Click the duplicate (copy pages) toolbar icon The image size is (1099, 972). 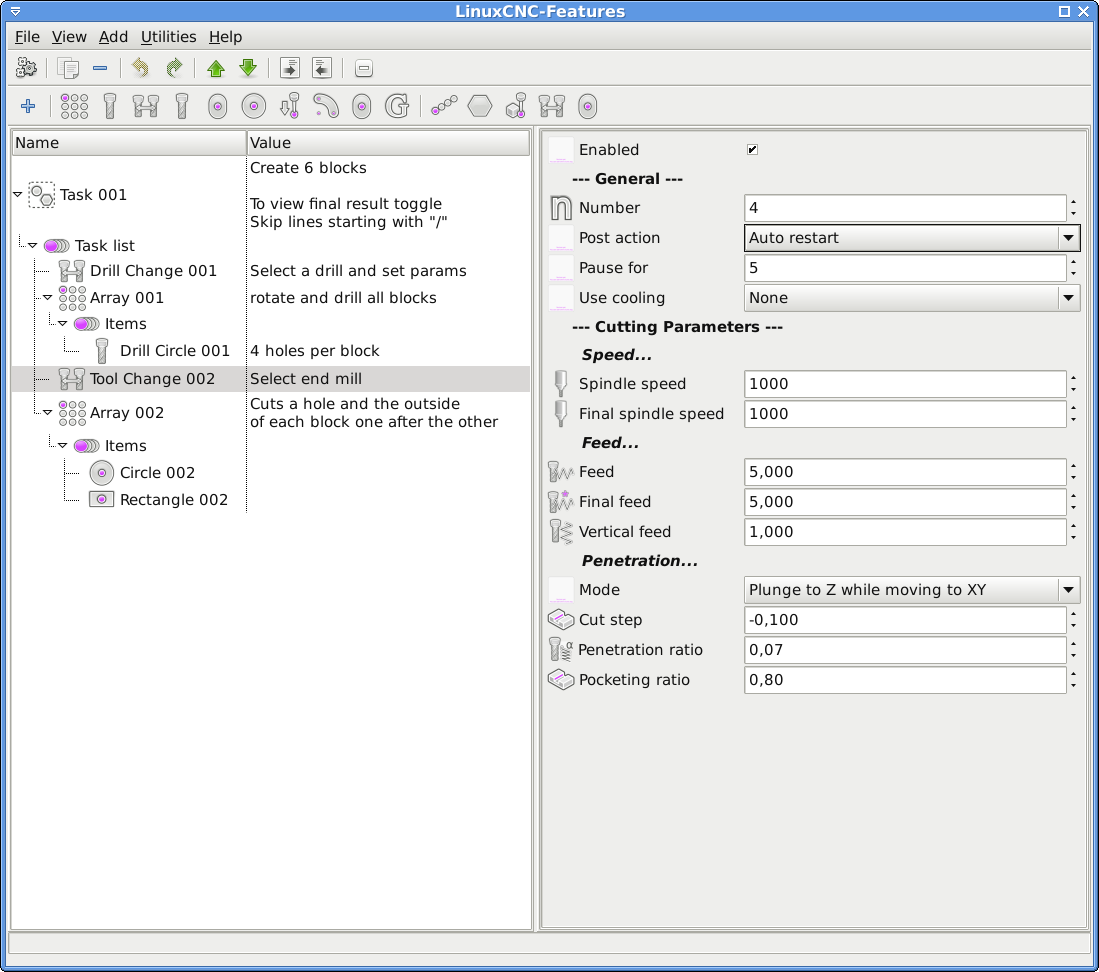68,68
